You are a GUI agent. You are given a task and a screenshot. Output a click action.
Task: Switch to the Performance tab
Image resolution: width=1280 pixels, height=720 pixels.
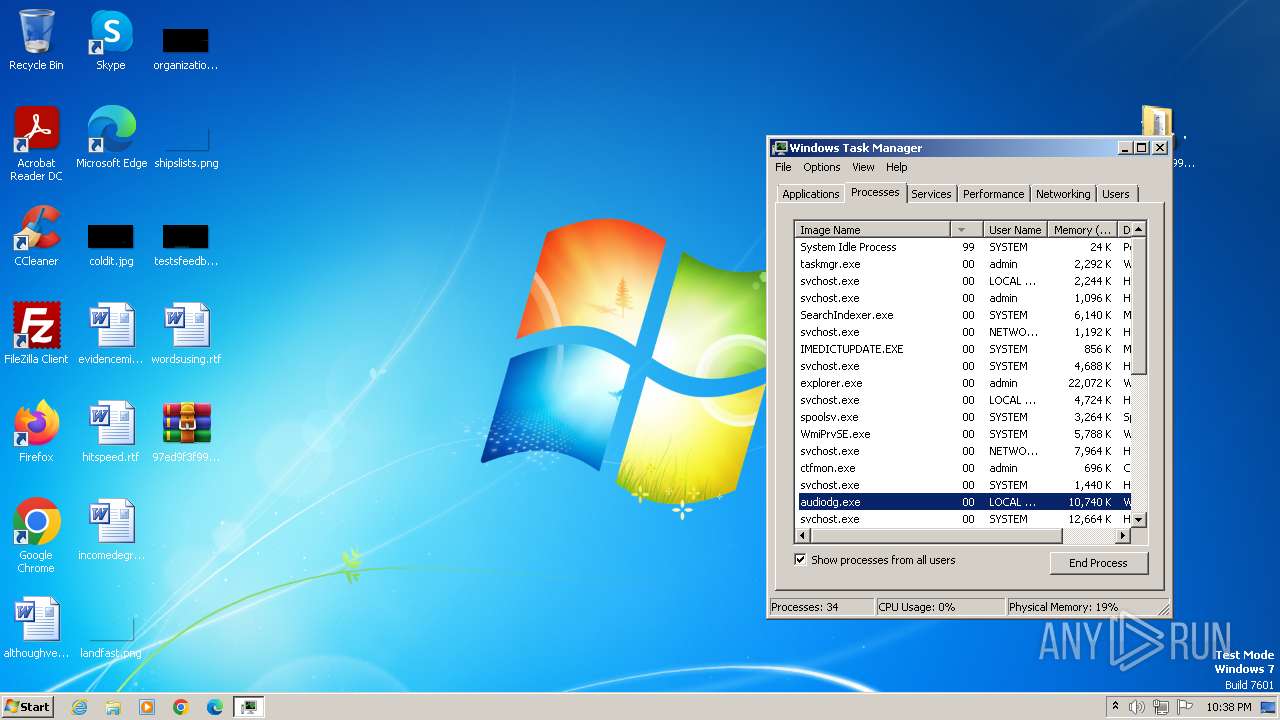click(993, 194)
